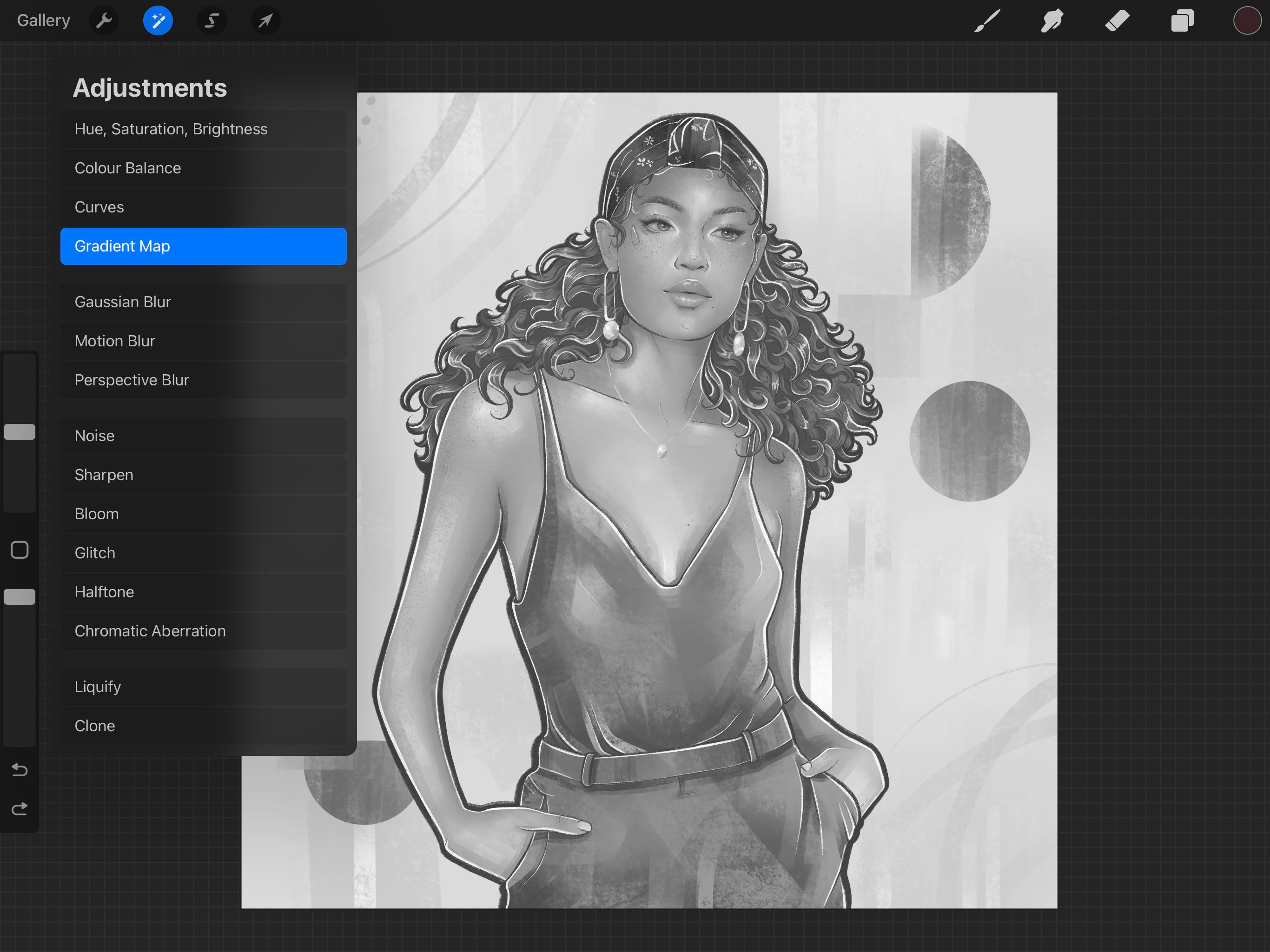Image resolution: width=1270 pixels, height=952 pixels.
Task: Select the Gradient Map adjustment
Action: click(203, 246)
